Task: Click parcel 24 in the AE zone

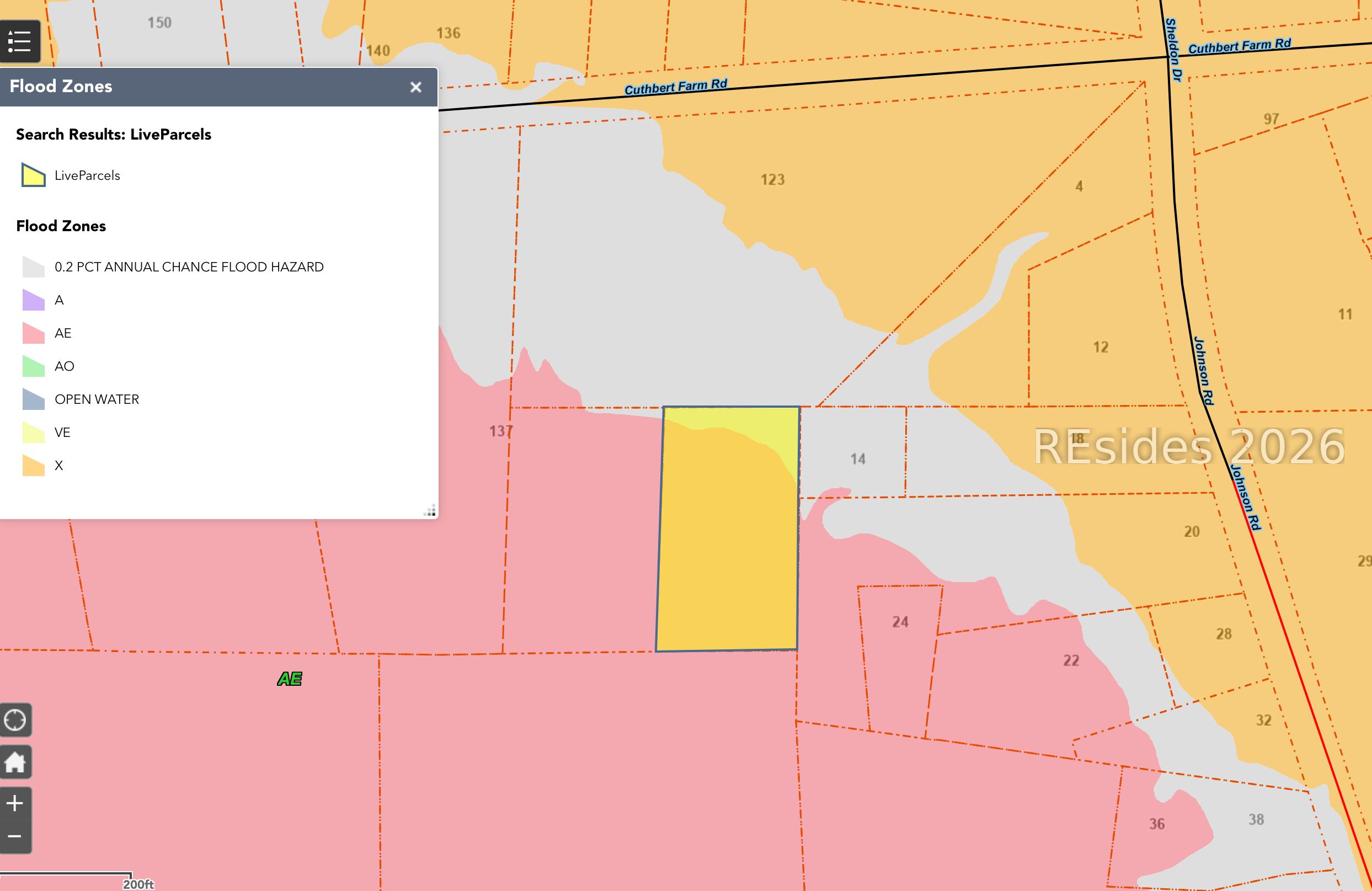Action: click(900, 622)
